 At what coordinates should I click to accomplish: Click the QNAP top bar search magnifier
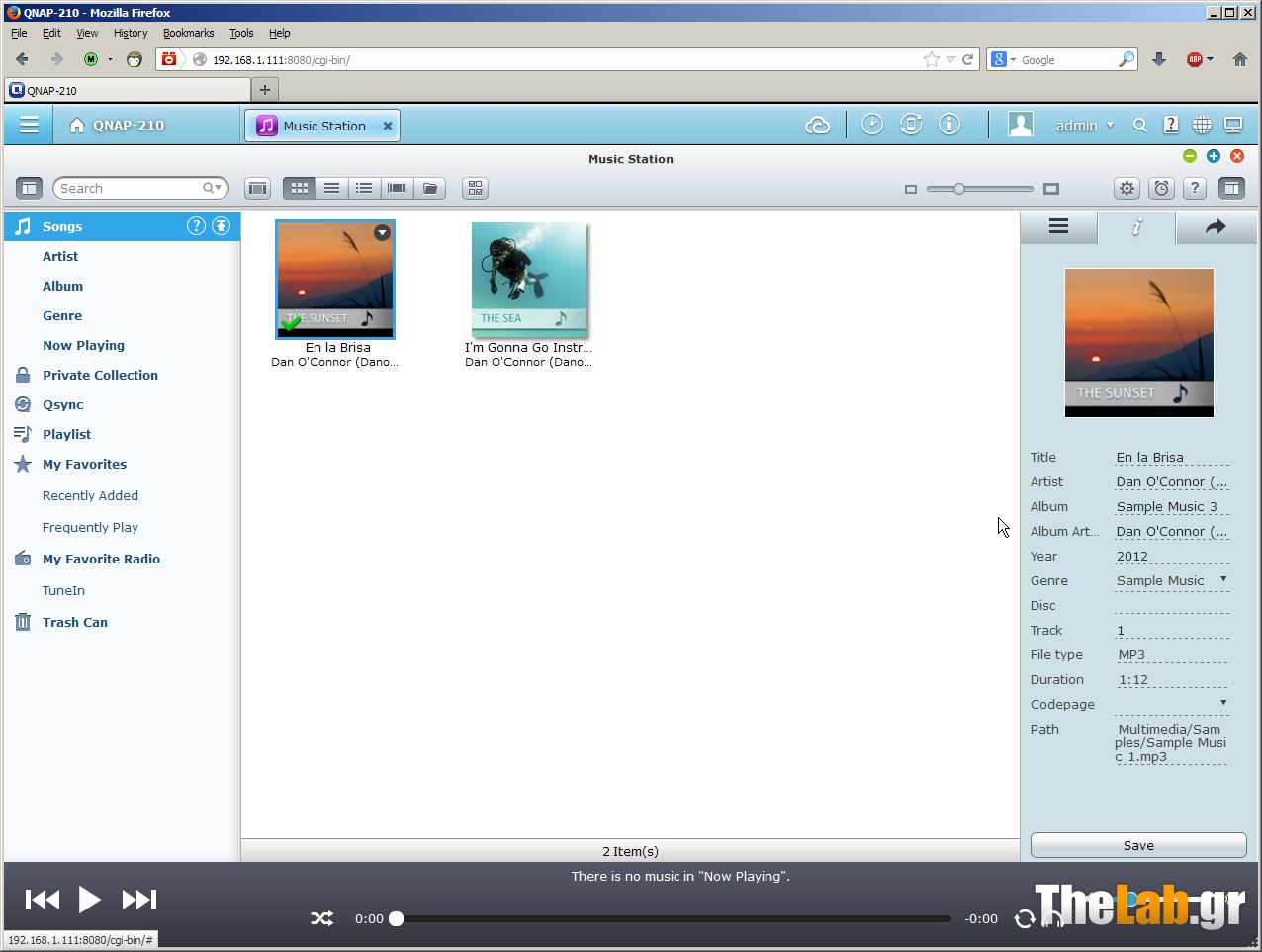pos(1140,126)
